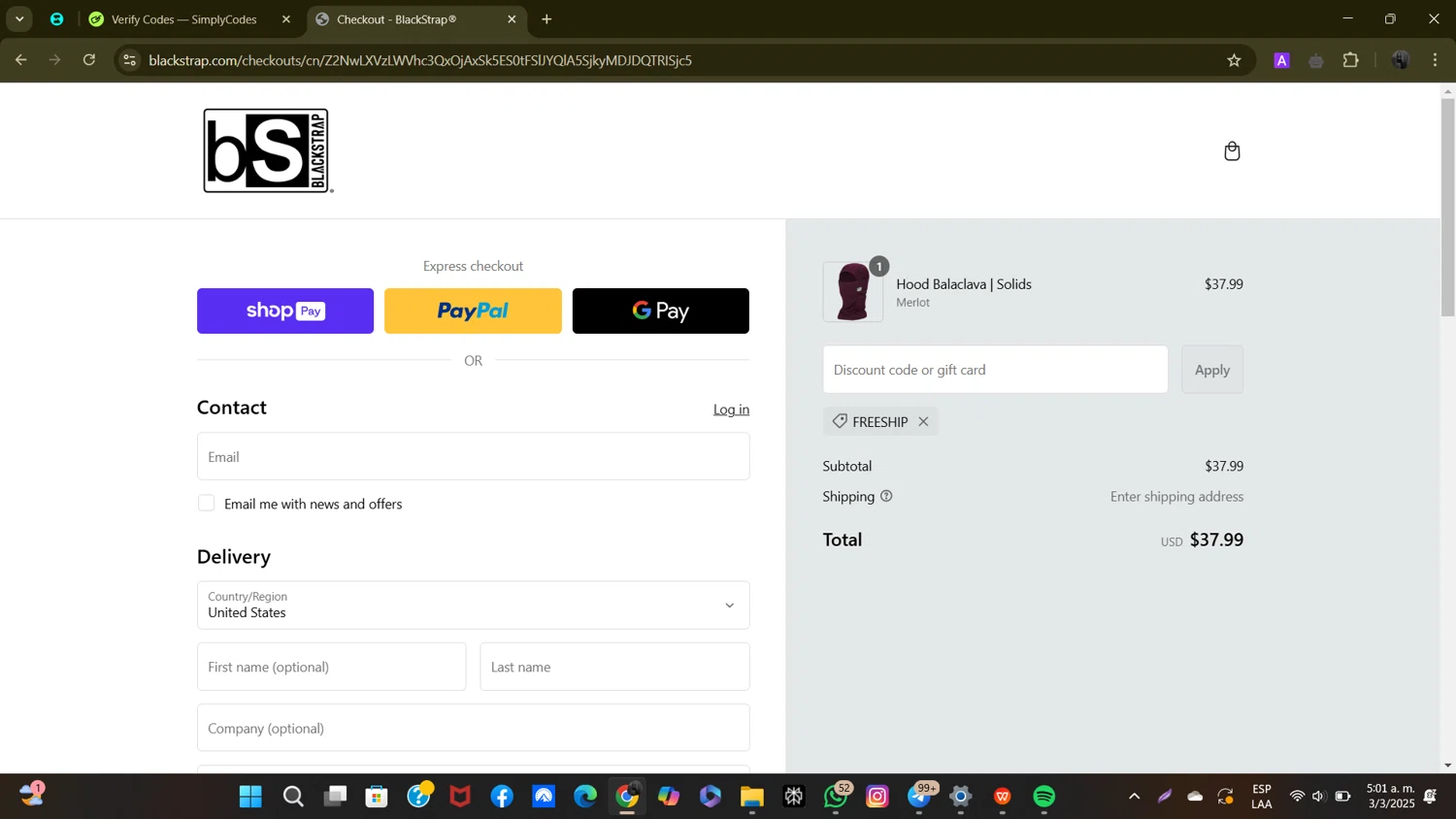Click the FREESHIP tag icon

pyautogui.click(x=840, y=421)
